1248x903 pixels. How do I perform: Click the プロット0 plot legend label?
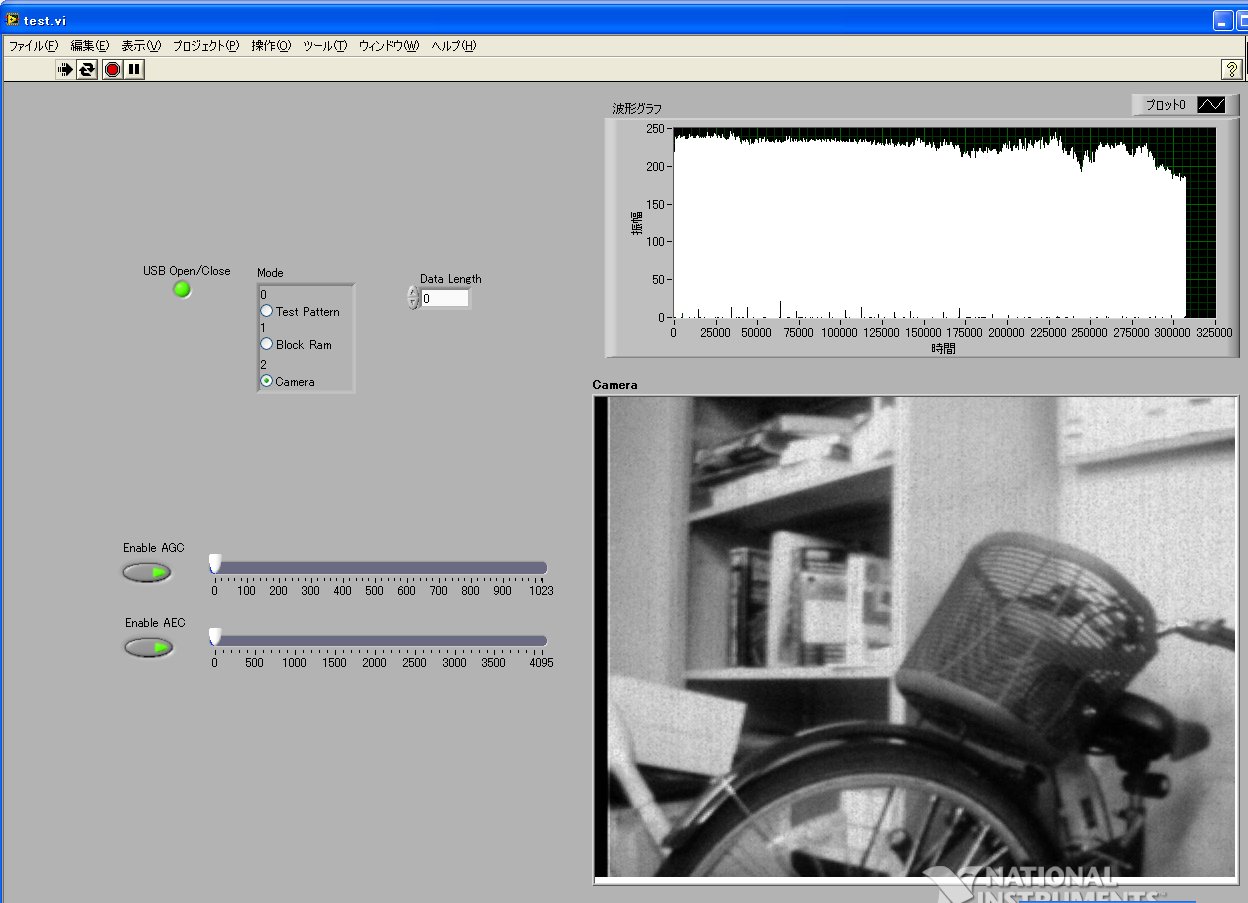tap(1165, 105)
